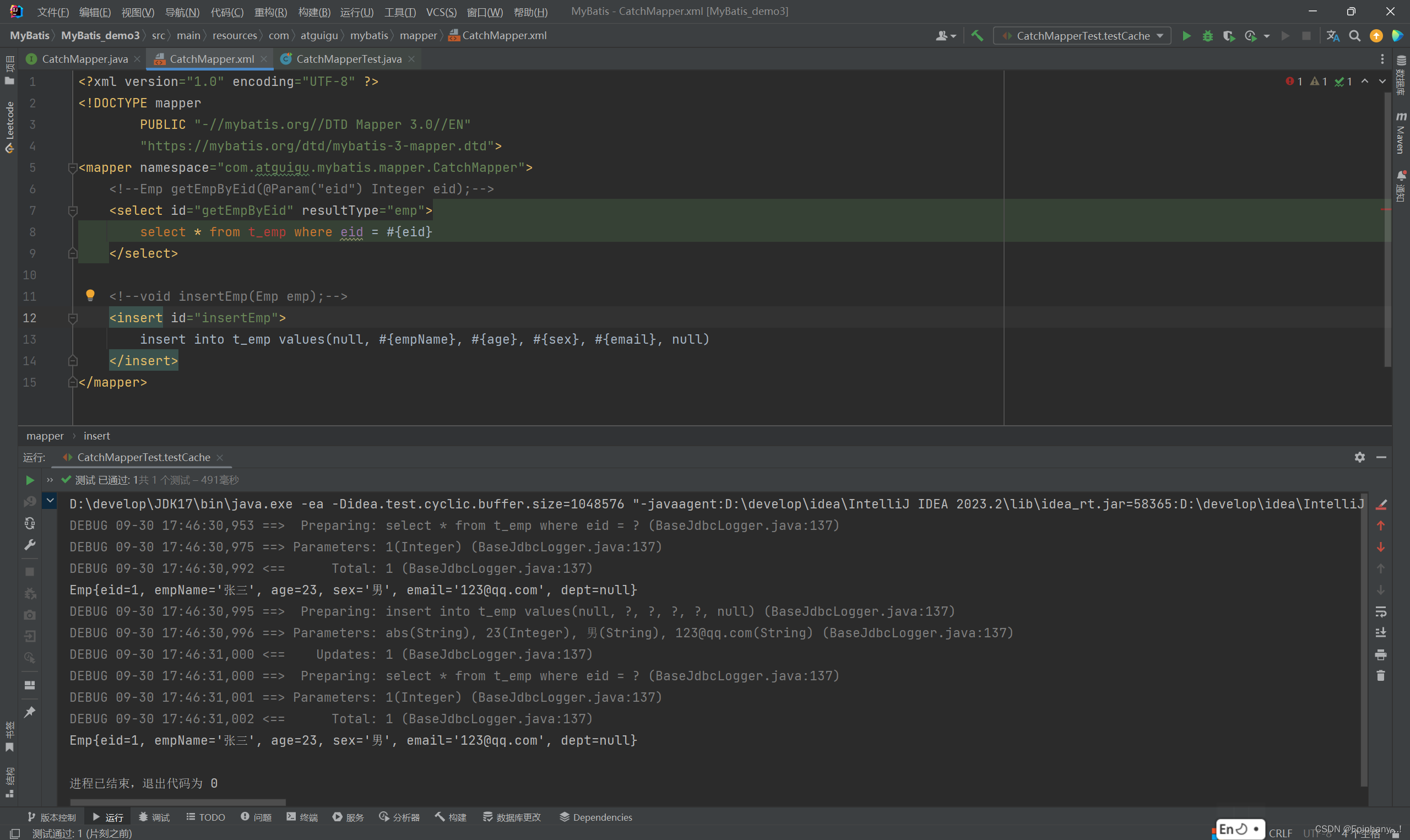Pin the current run tab
1410x840 pixels.
30,712
